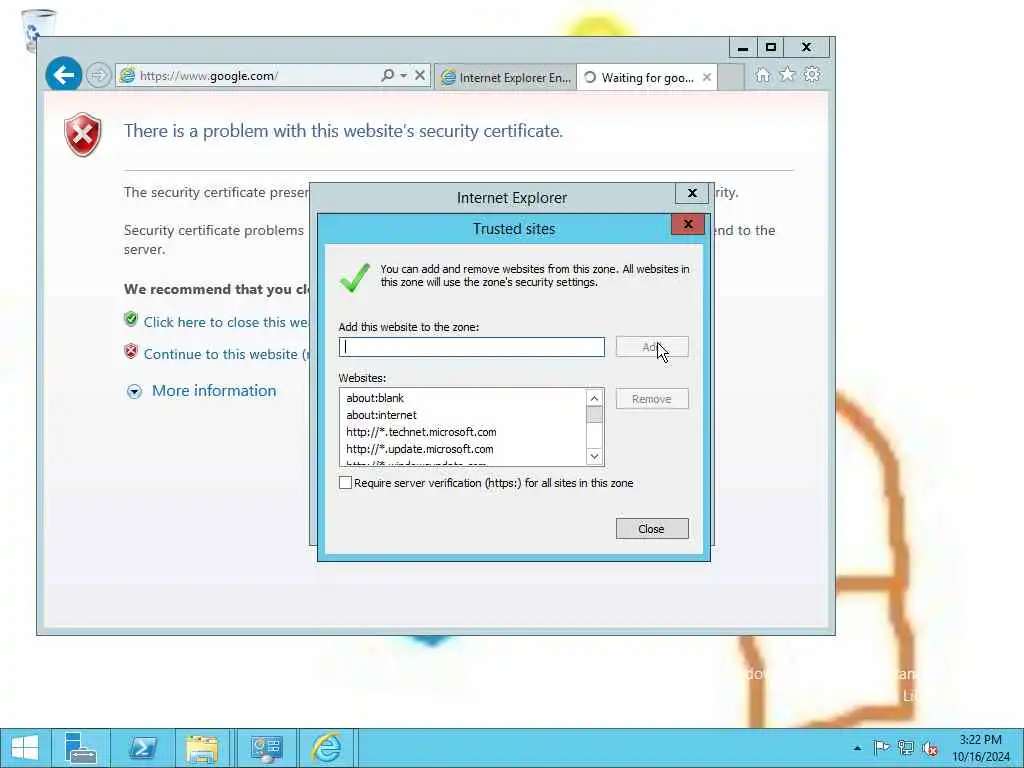Image resolution: width=1024 pixels, height=768 pixels.
Task: Open a new blank tab
Action: (731, 78)
